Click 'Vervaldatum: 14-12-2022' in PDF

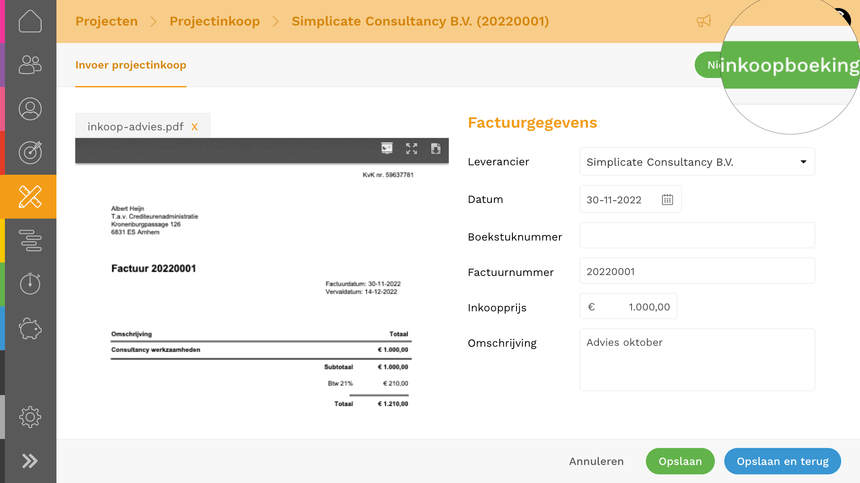click(x=361, y=292)
